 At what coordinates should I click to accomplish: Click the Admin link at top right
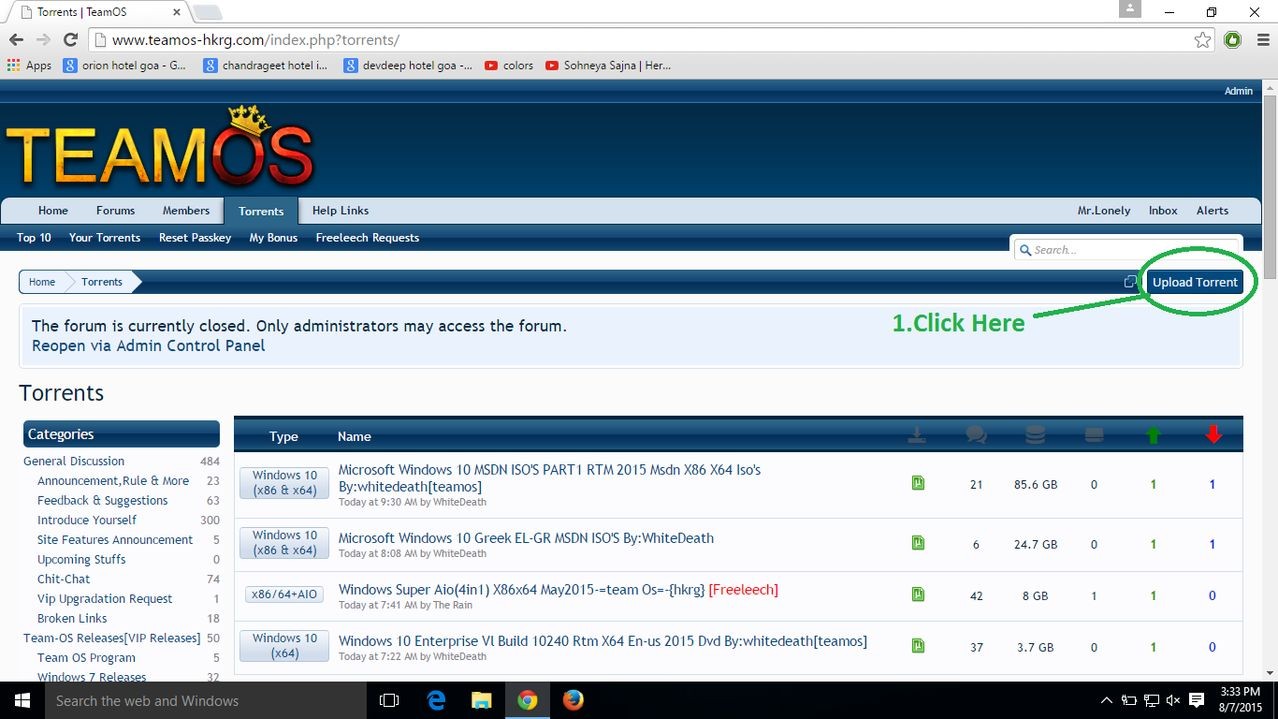pos(1238,91)
